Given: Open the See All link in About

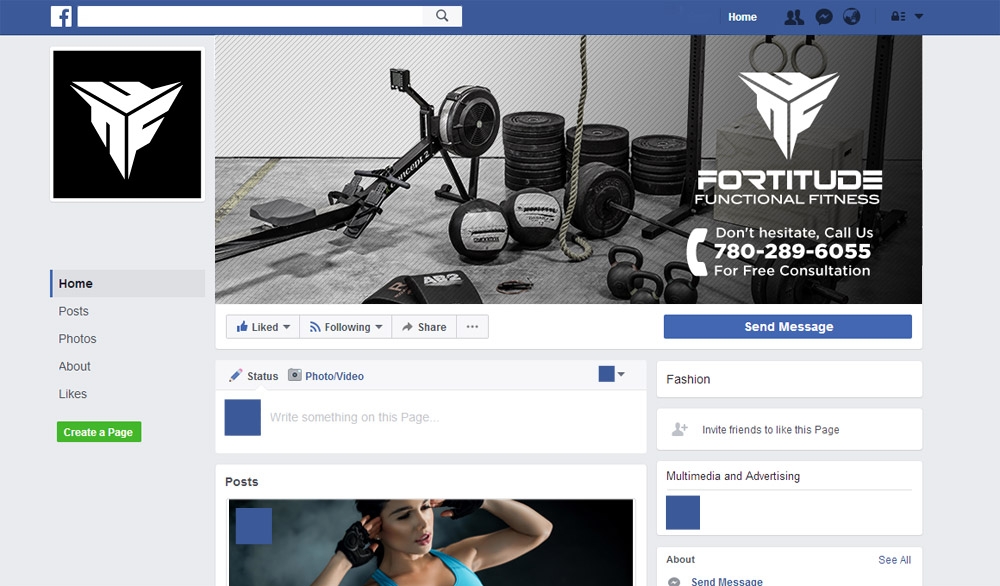Looking at the screenshot, I should [x=893, y=560].
